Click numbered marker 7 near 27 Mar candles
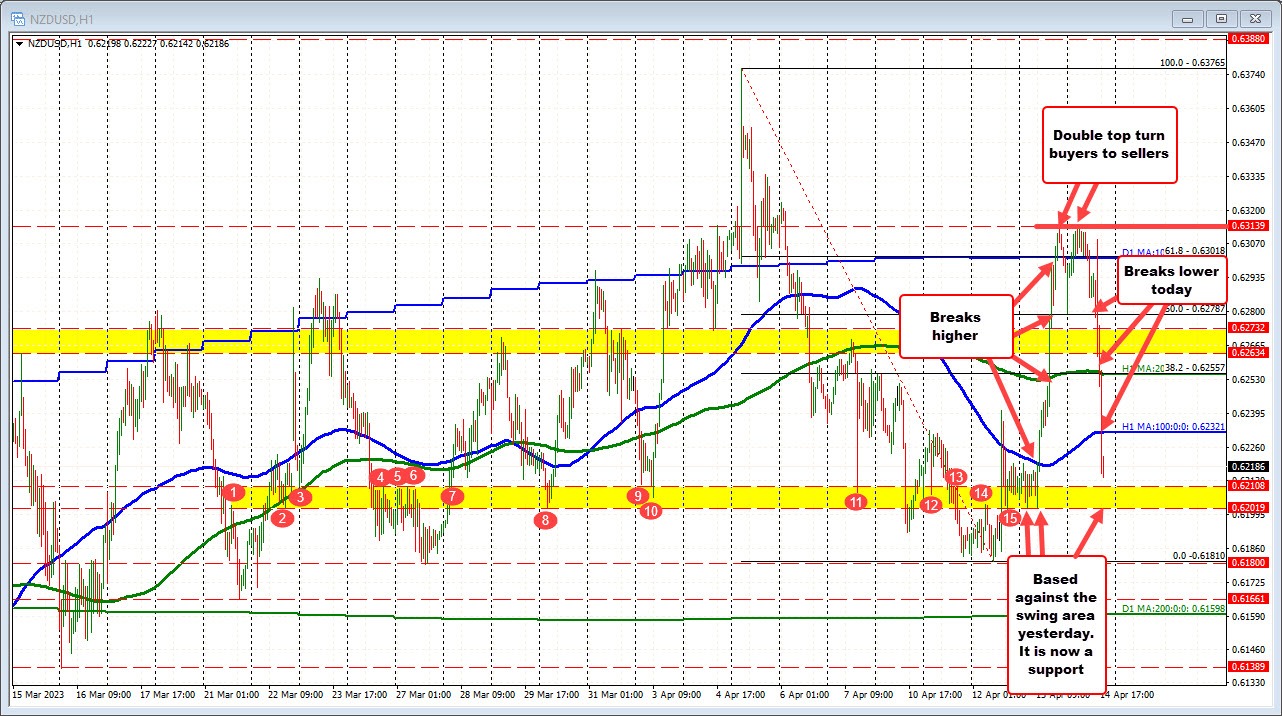 point(452,494)
